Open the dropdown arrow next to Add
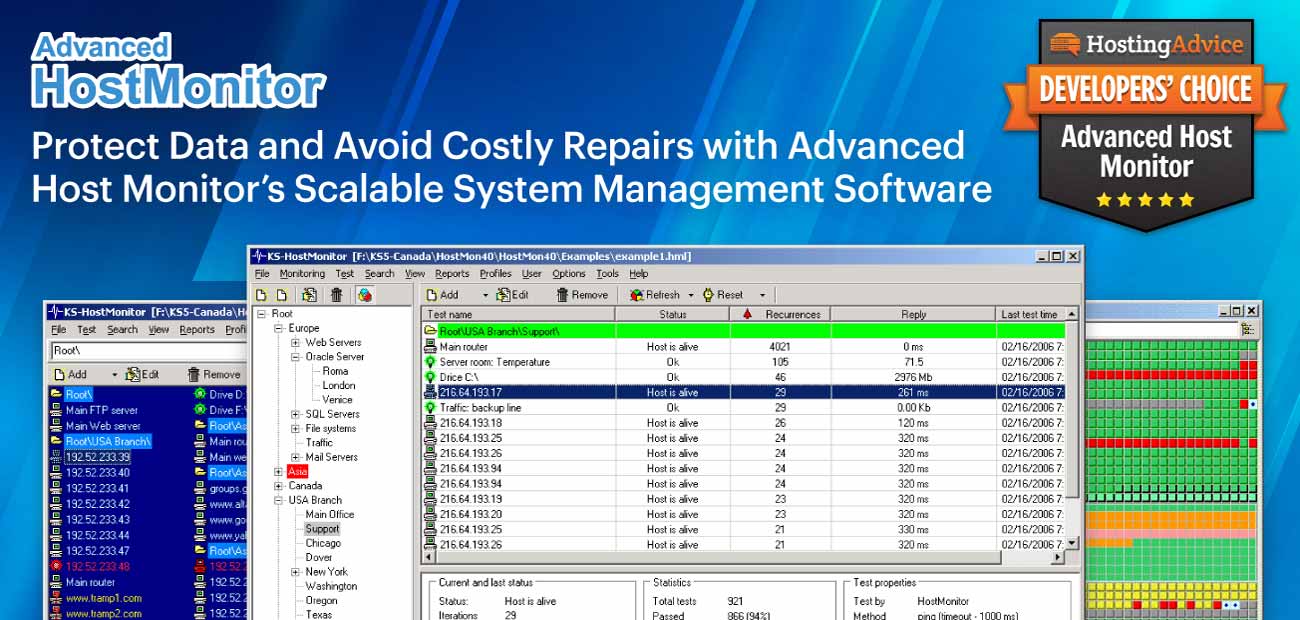1300x620 pixels. [x=486, y=295]
